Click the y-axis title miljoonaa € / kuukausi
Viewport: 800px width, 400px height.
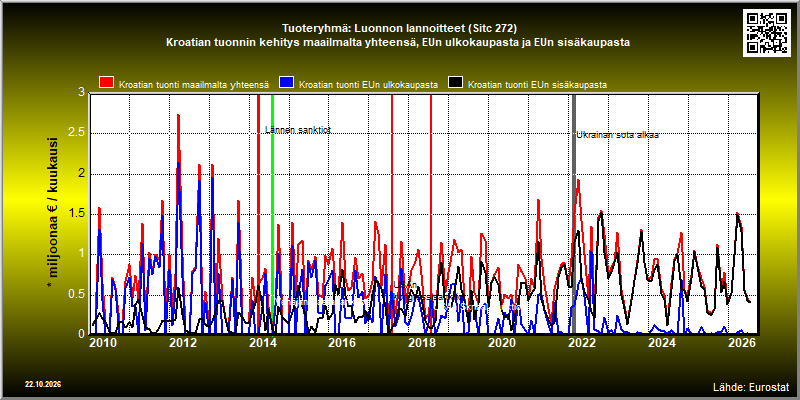53,213
